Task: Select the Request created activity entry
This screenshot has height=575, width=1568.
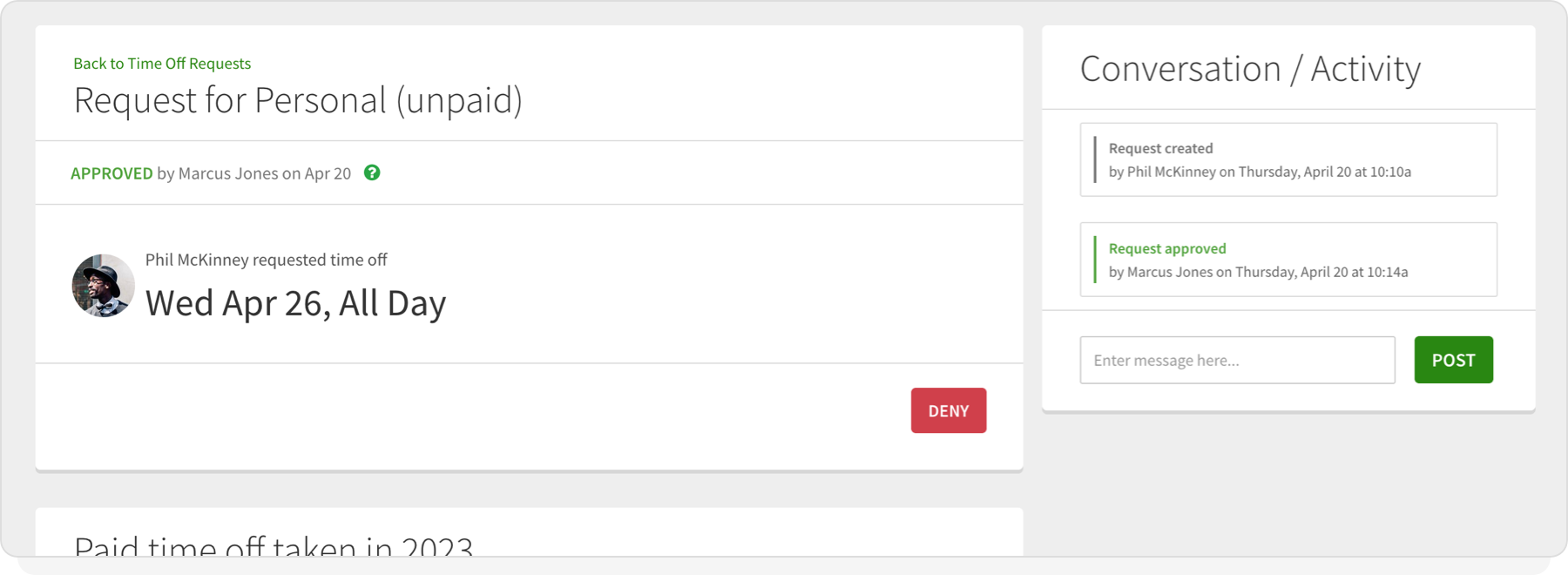Action: (1288, 159)
